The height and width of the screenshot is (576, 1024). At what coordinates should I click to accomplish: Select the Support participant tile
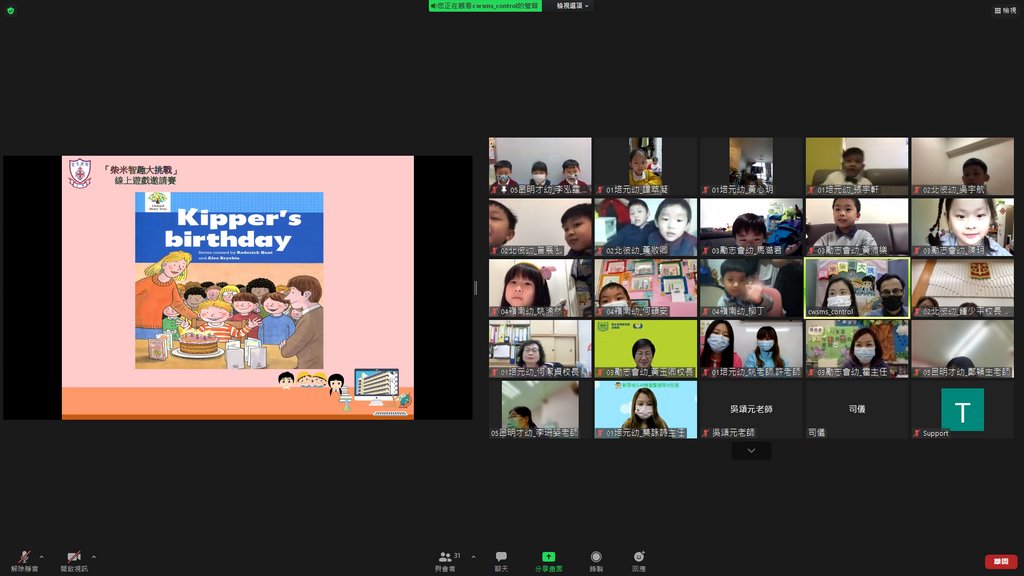[962, 409]
